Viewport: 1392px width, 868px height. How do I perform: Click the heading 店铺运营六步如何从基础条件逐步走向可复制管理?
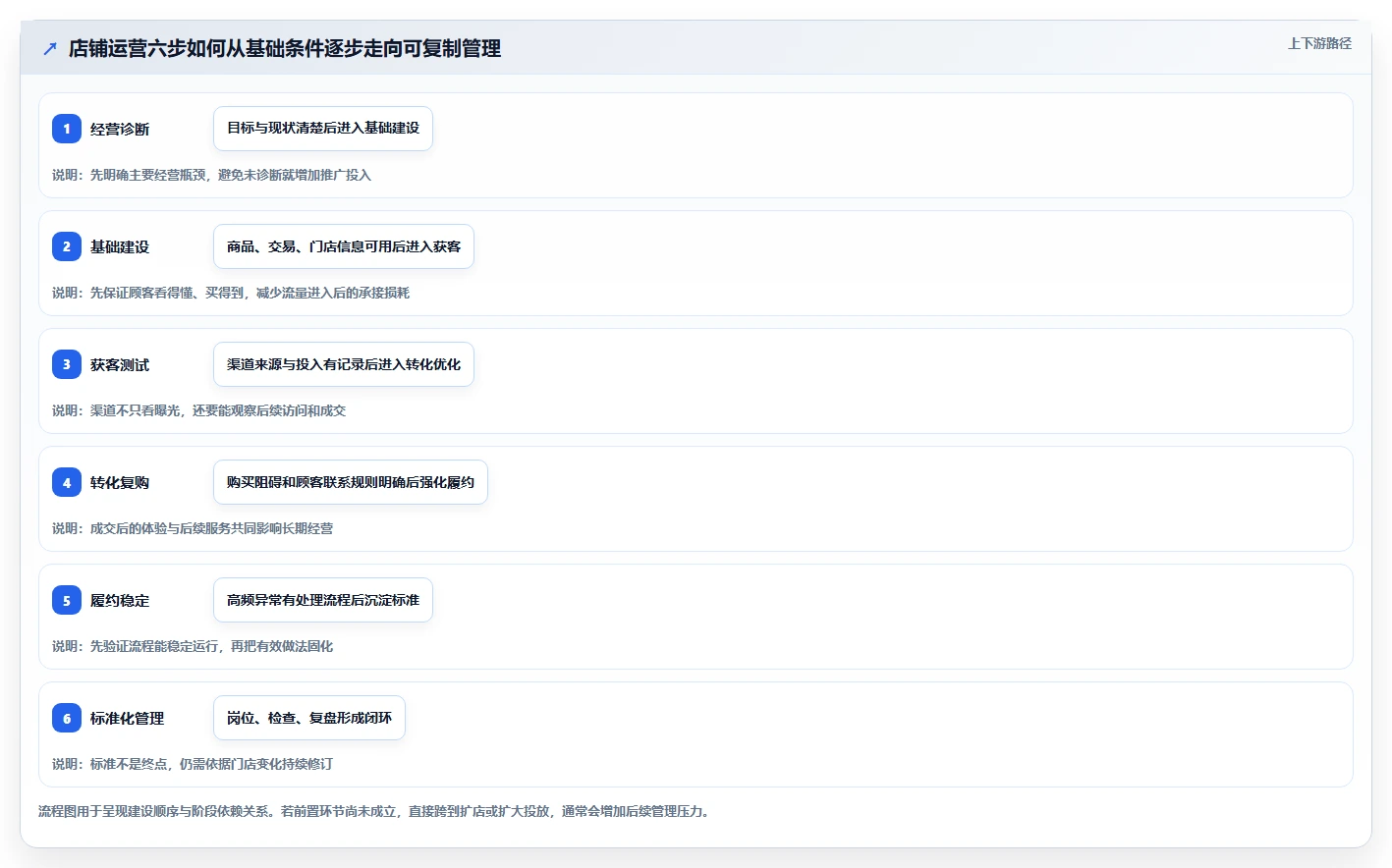pyautogui.click(x=285, y=48)
